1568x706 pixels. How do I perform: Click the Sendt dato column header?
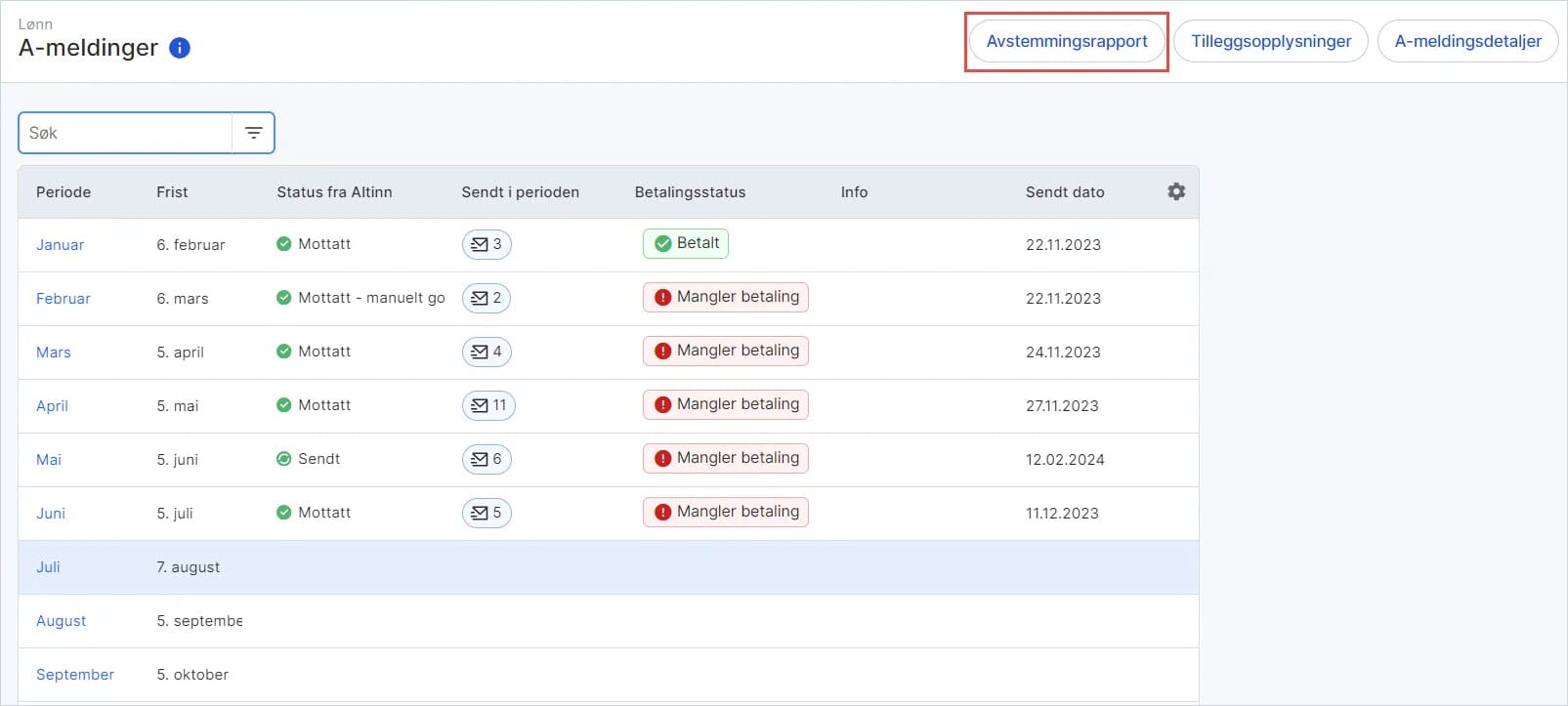click(x=1065, y=192)
